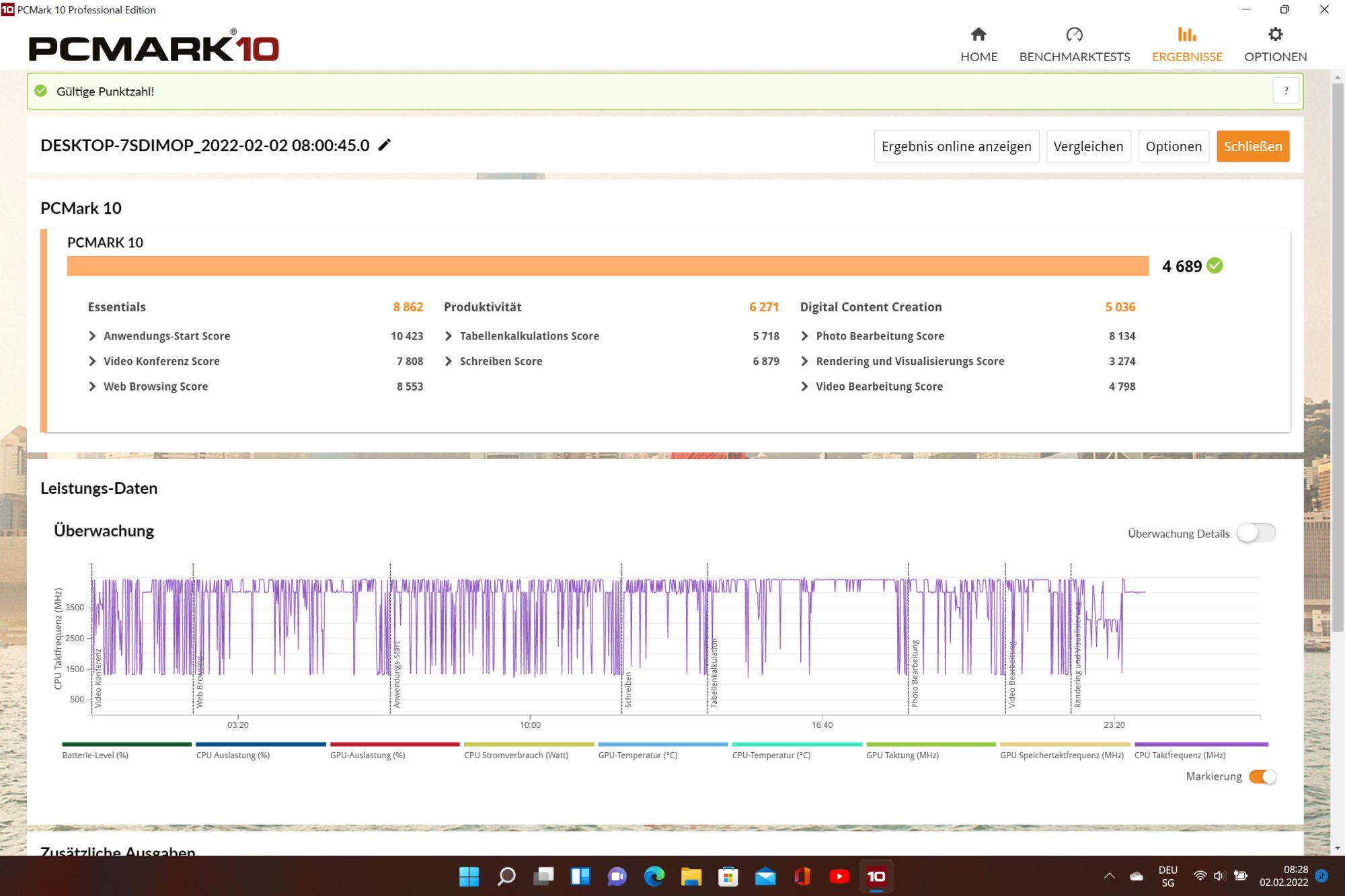Toggle CPU Stromverbrauch (Watt) legend
The width and height of the screenshot is (1345, 896).
(529, 750)
